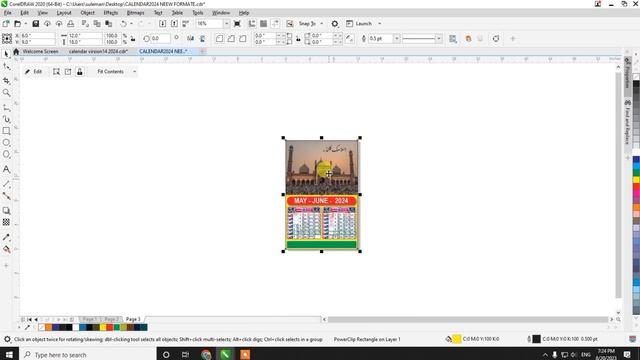Viewport: 640px width, 360px height.
Task: Toggle show grid button
Action: [x=264, y=24]
